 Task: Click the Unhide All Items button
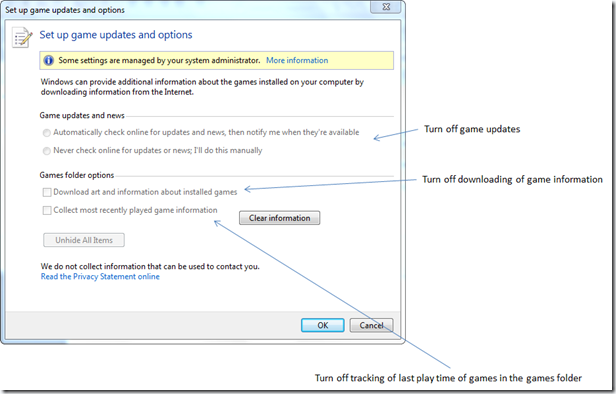[84, 240]
